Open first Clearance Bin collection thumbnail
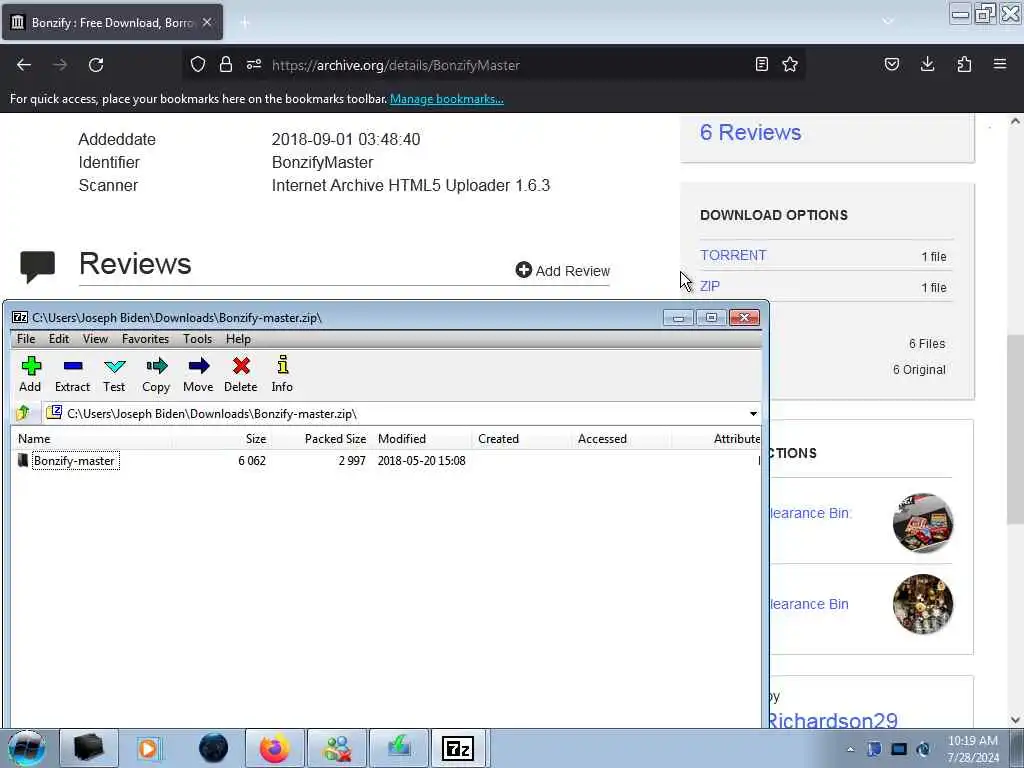The width and height of the screenshot is (1024, 768). (x=923, y=522)
